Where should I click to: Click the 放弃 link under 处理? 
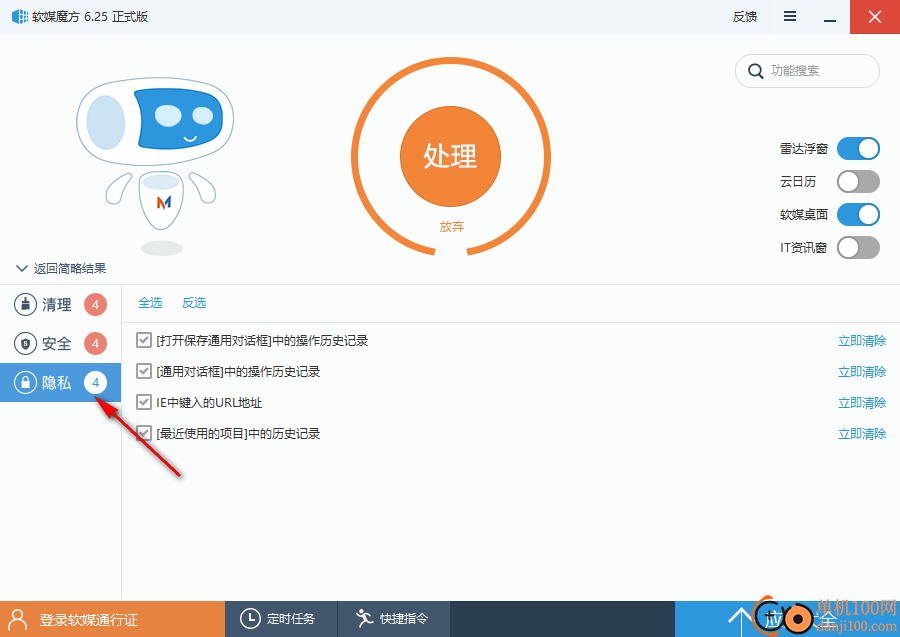pos(452,227)
